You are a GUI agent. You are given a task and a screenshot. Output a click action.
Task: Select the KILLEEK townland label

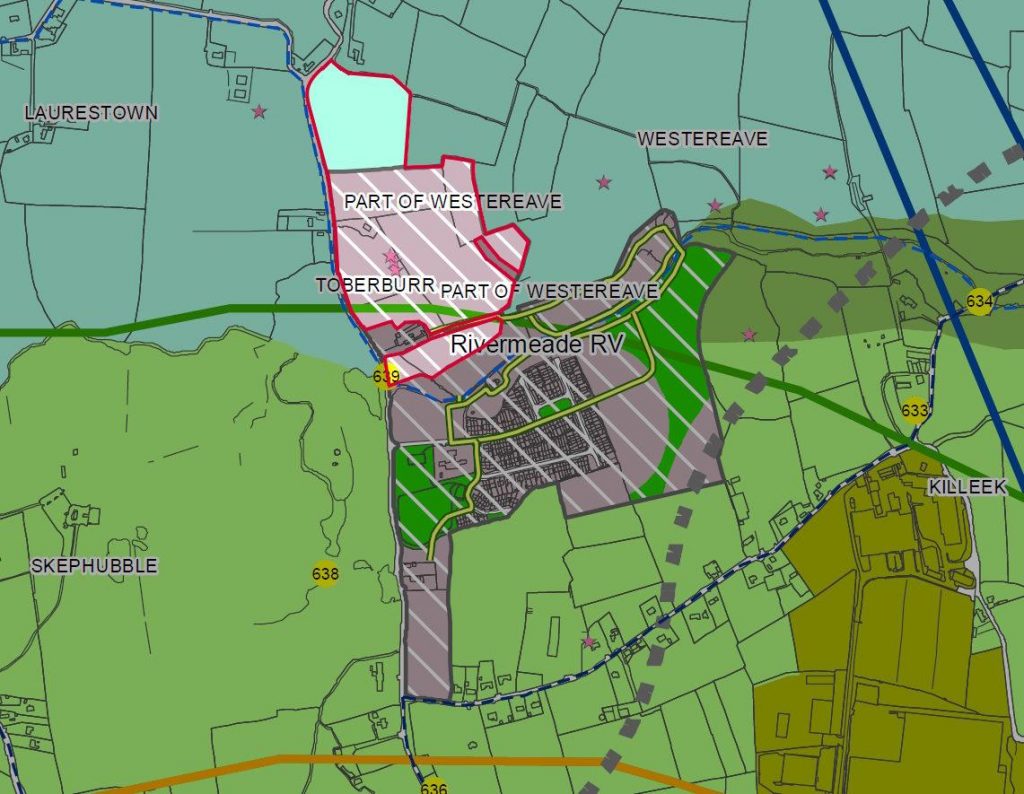[x=967, y=486]
